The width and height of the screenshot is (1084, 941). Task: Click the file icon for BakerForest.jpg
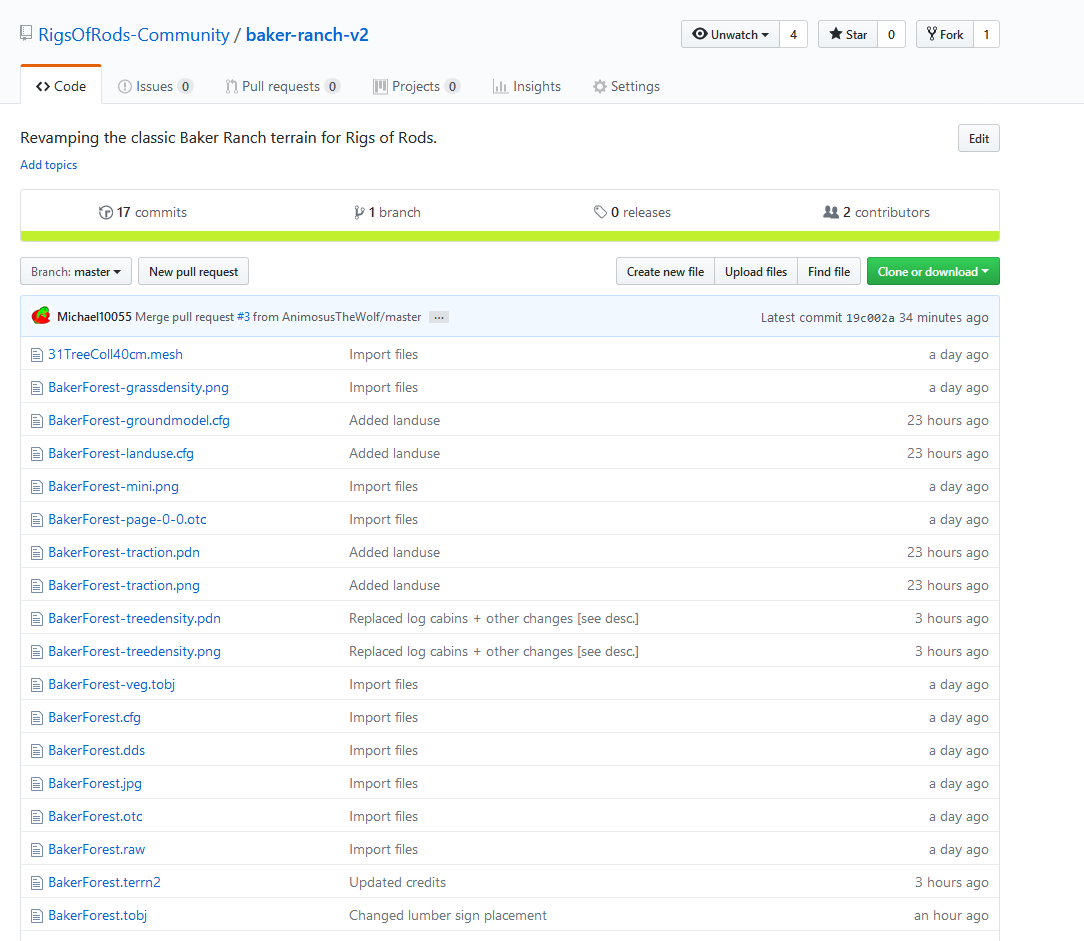pos(37,785)
